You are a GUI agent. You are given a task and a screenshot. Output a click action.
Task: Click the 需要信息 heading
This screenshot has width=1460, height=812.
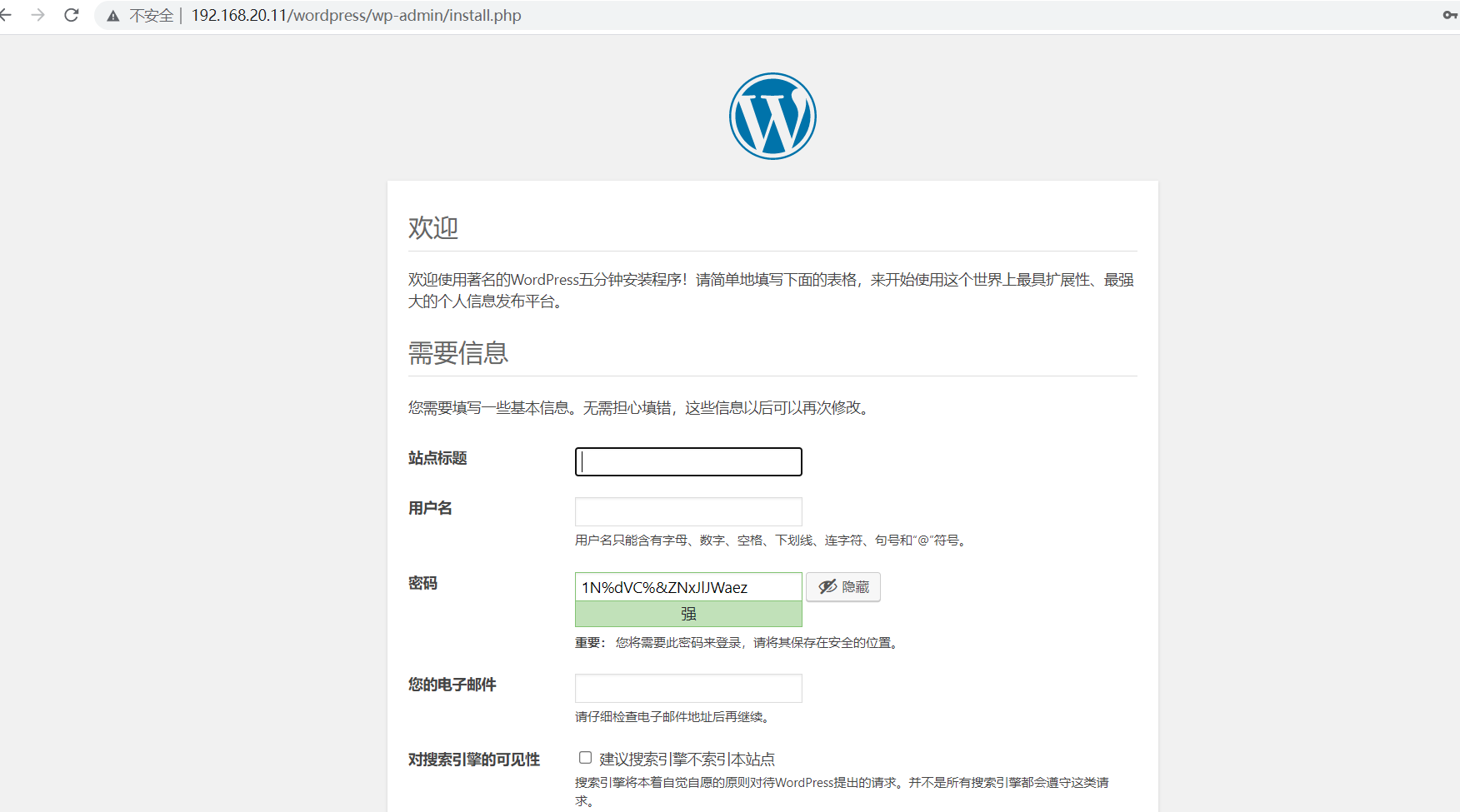click(458, 353)
